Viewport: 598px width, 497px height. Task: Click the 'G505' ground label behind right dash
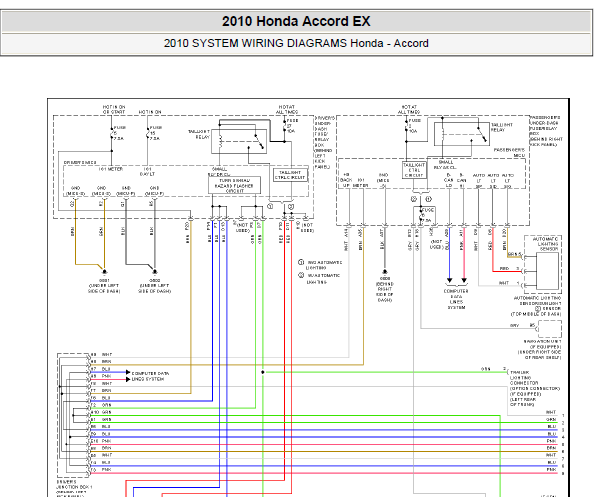[384, 278]
